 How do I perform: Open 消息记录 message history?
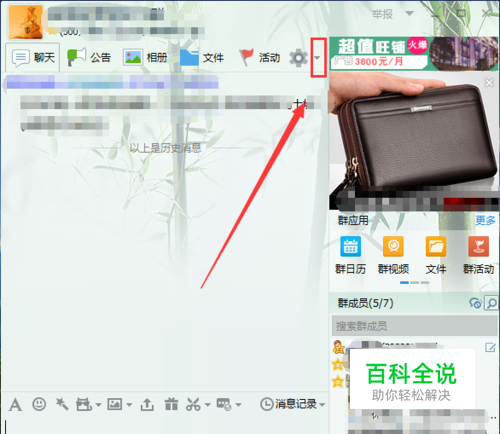pyautogui.click(x=288, y=404)
